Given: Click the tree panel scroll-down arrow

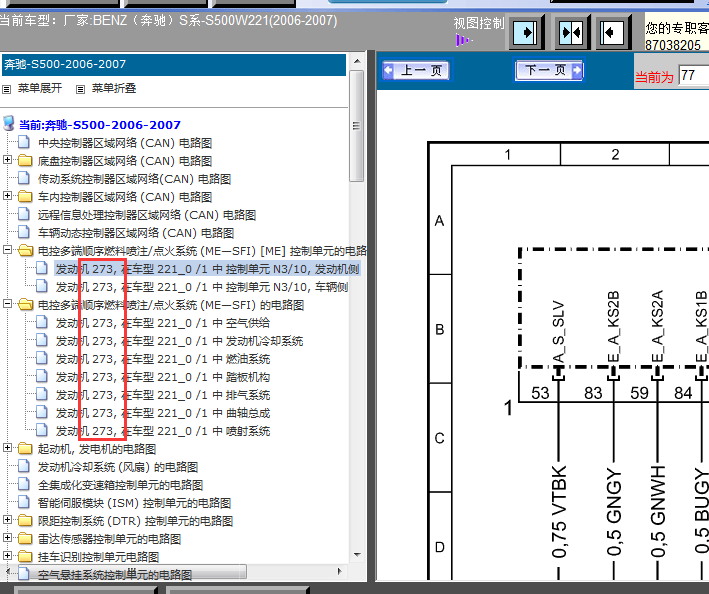Looking at the screenshot, I should [x=357, y=554].
